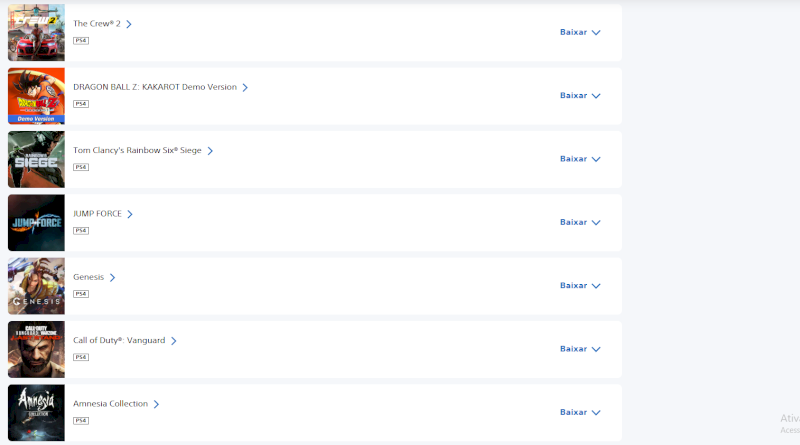Open The Crew 2 title link

click(97, 24)
